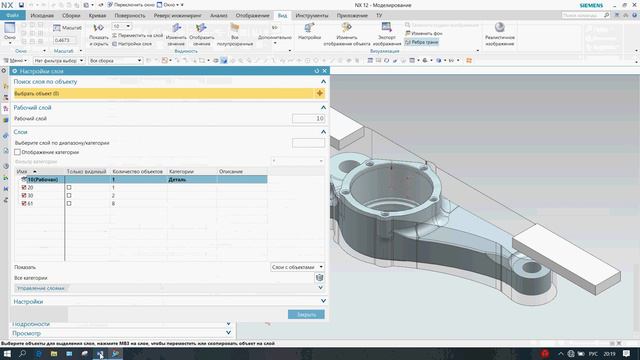Click Изменить фон command
The image size is (640, 360).
tap(424, 33)
